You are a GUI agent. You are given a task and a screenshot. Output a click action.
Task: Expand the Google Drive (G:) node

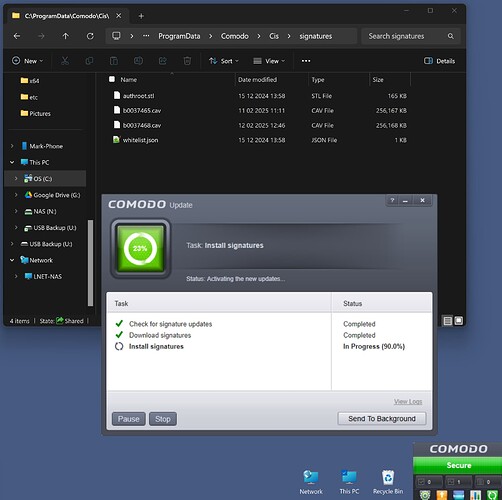point(16,195)
